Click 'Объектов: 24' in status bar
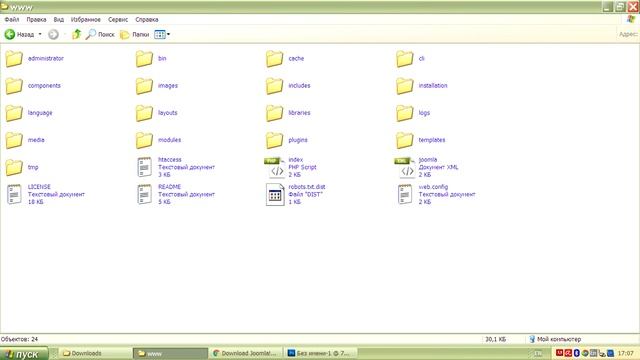The width and height of the screenshot is (640, 360). pos(19,339)
